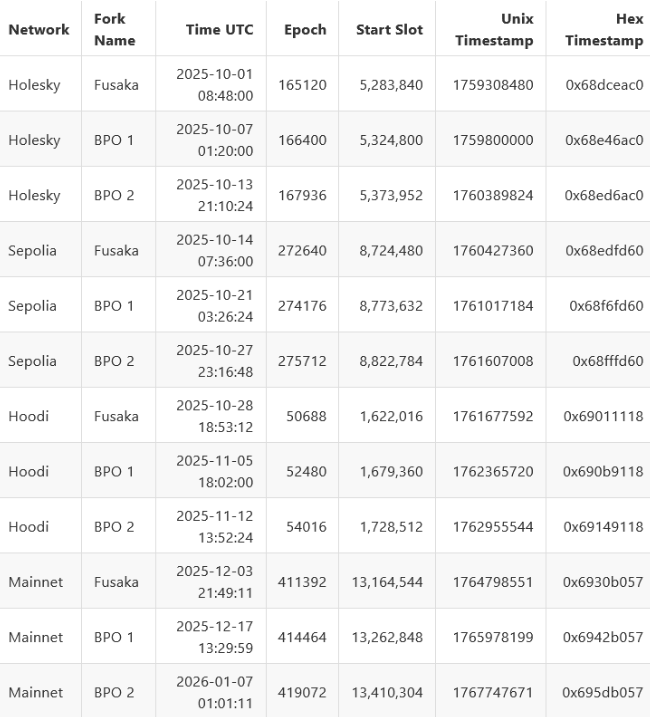
Task: Select hex value 0x695db057
Action: tap(602, 692)
